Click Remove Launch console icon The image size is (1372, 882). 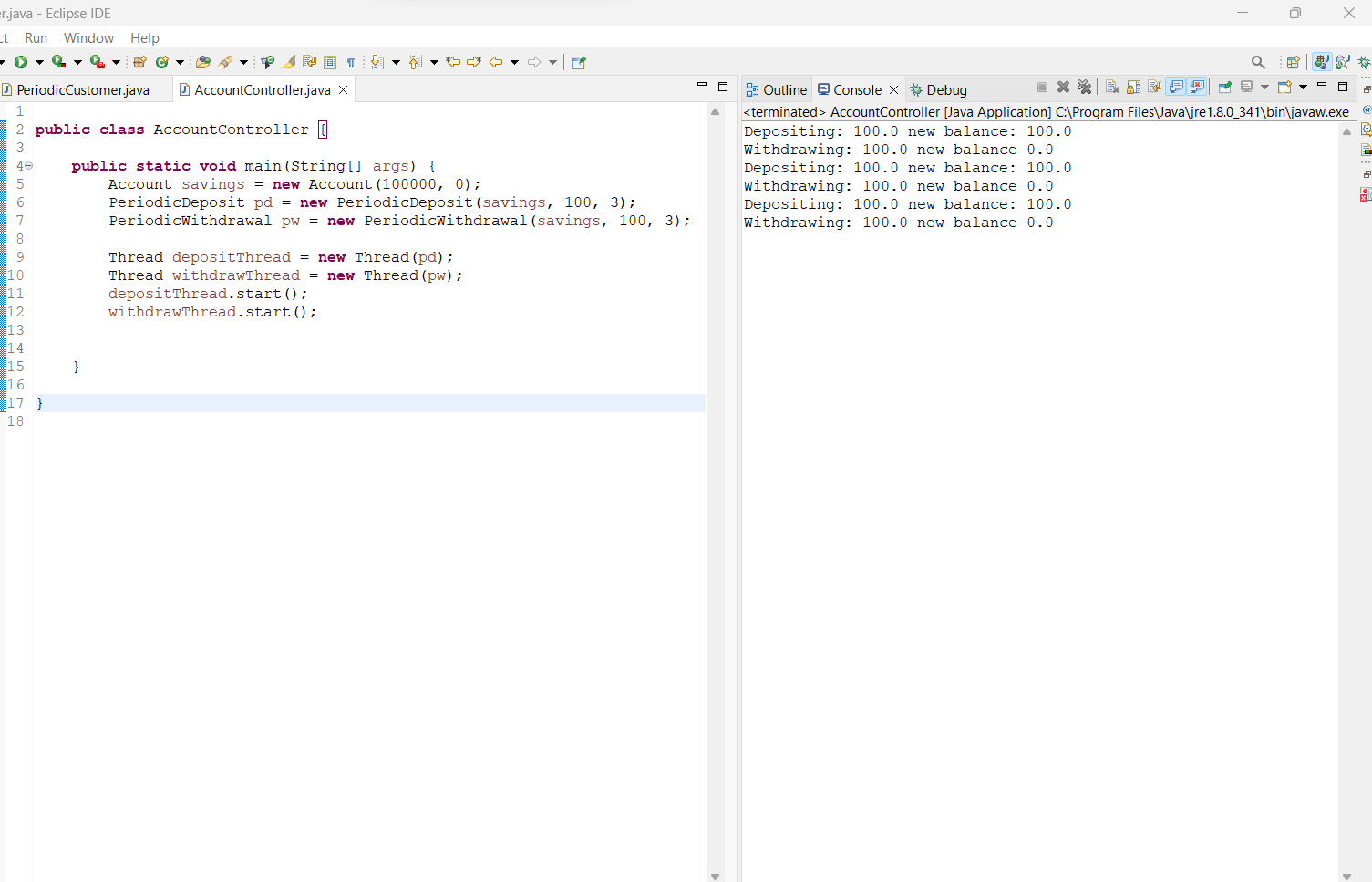pos(1063,87)
